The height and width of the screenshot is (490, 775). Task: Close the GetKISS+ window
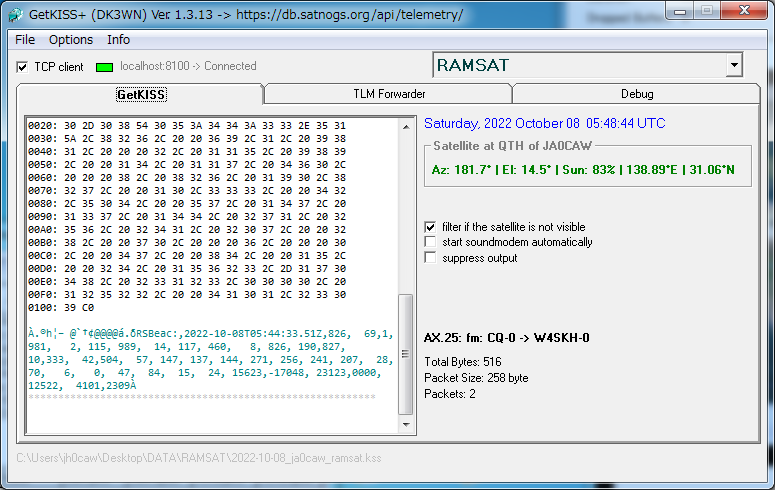[x=744, y=11]
